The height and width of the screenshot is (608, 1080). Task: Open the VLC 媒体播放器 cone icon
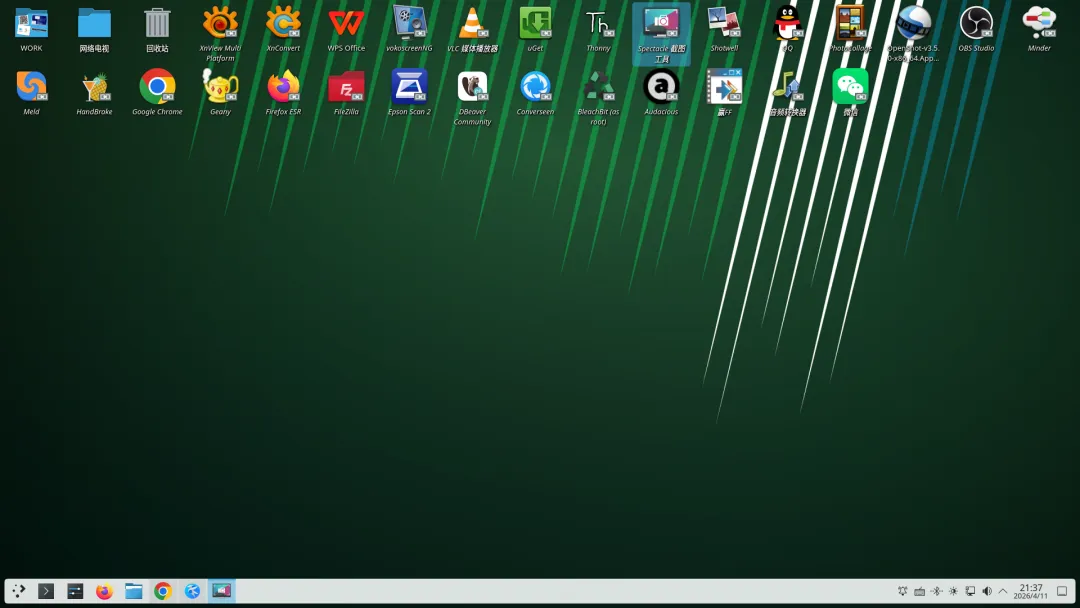[472, 23]
